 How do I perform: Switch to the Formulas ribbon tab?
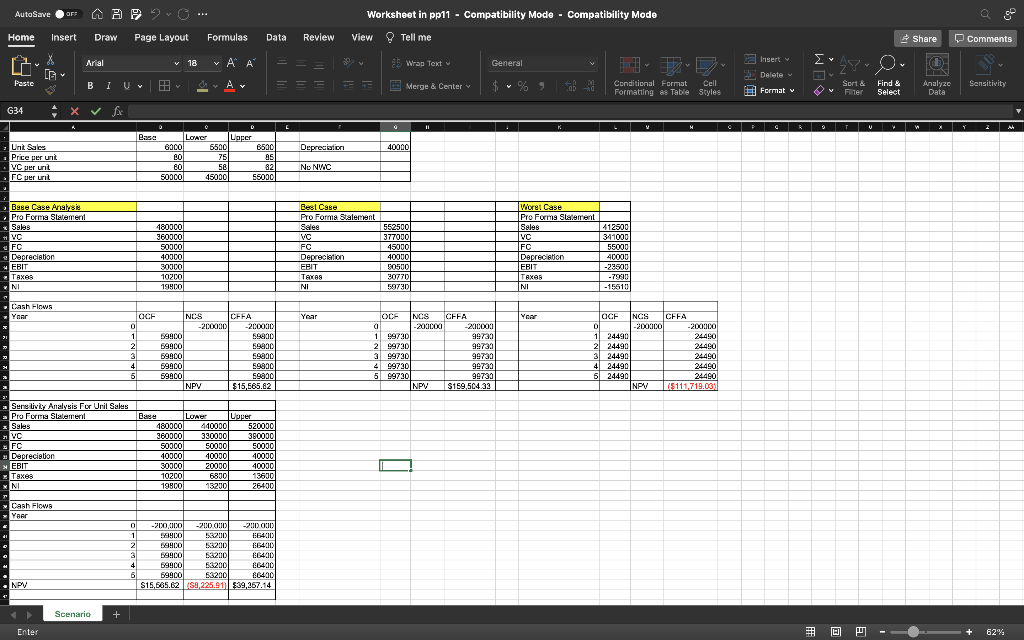(x=227, y=37)
